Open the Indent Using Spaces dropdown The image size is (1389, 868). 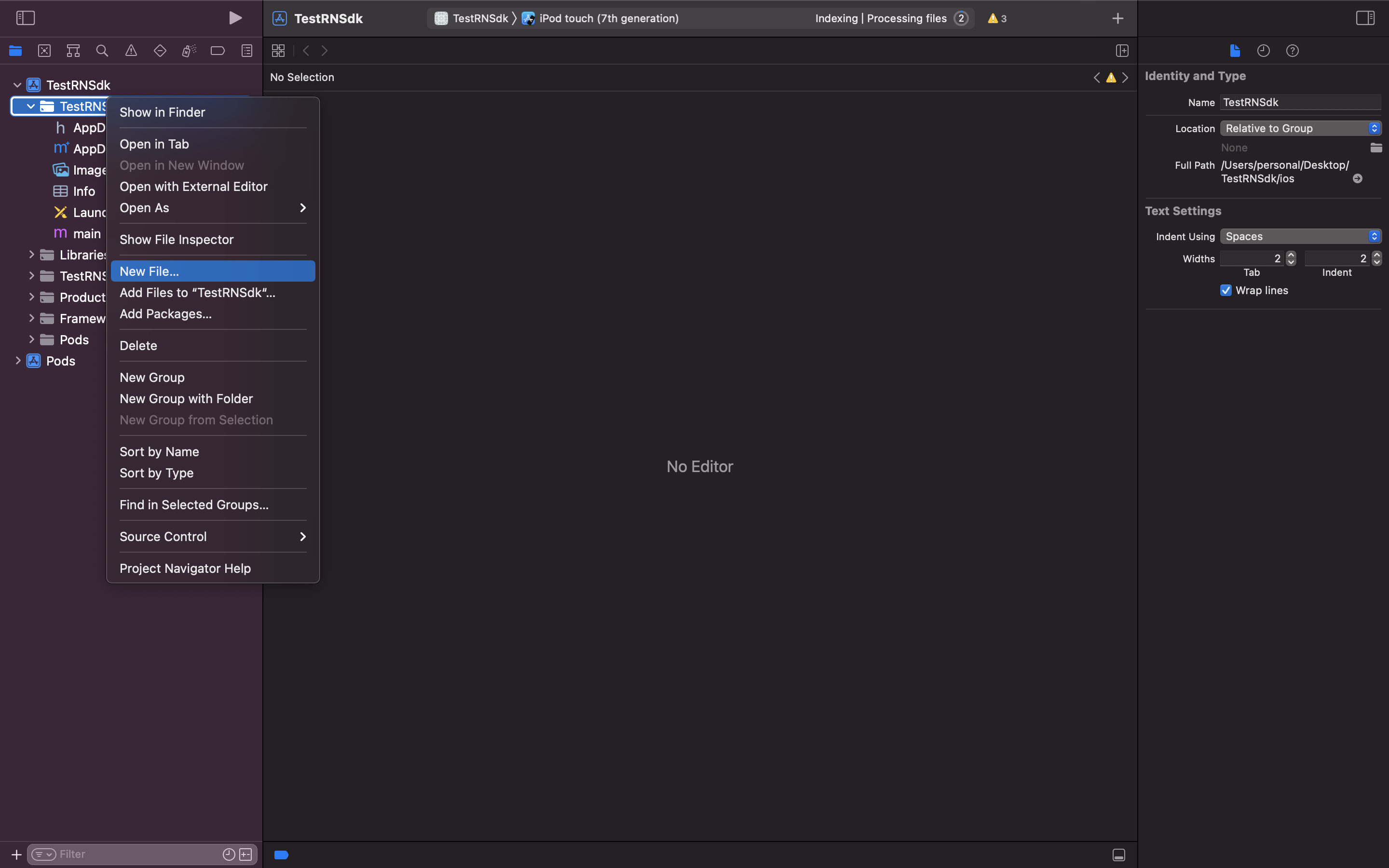(x=1300, y=236)
